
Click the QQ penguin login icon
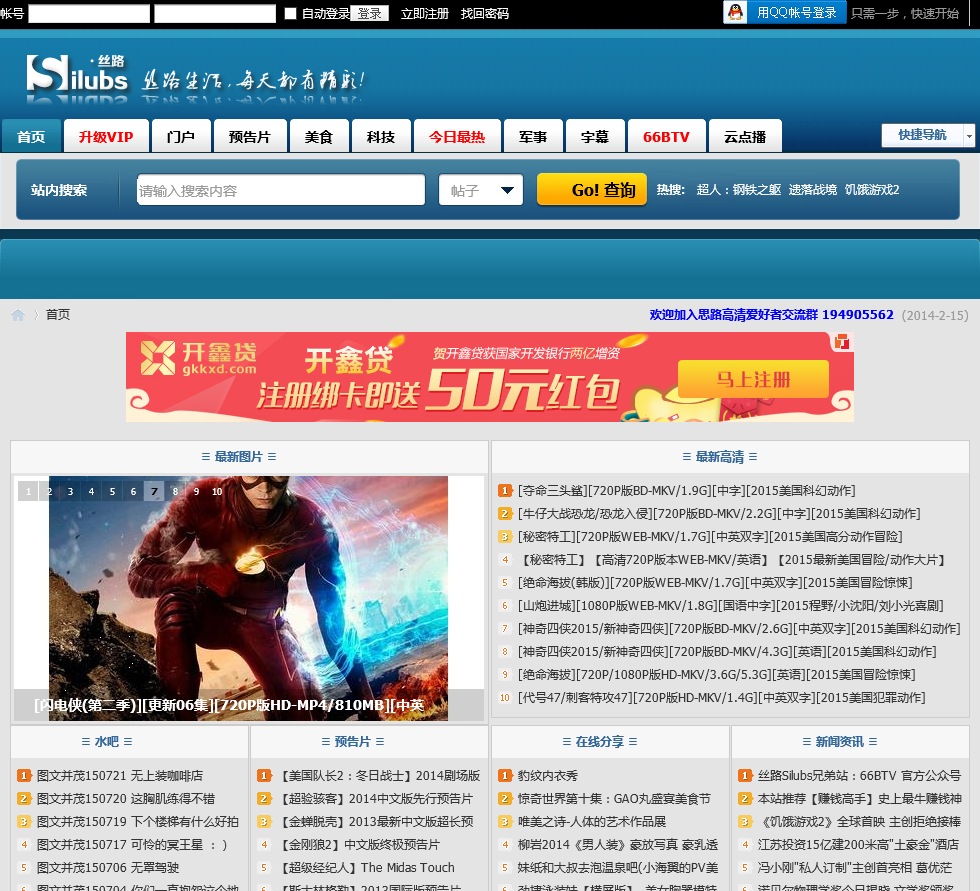pos(736,12)
